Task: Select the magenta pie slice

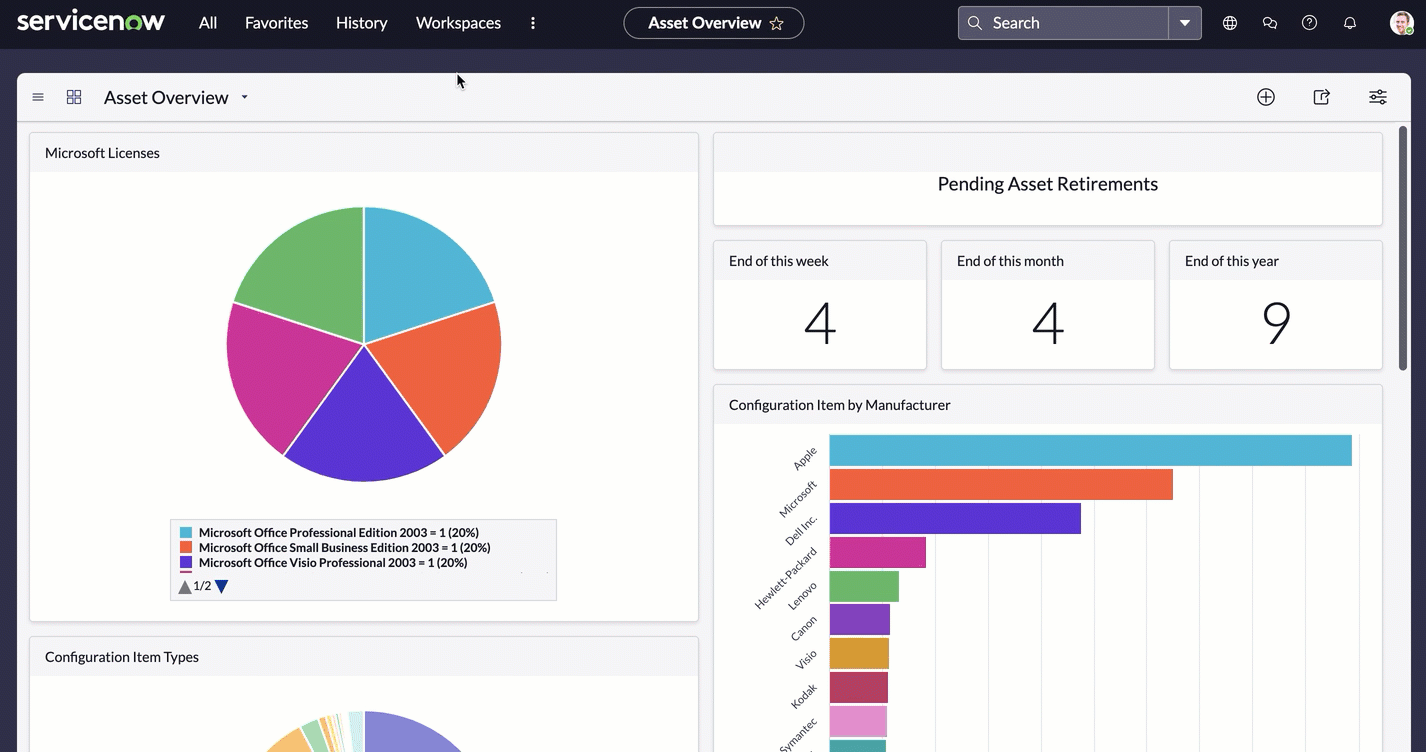Action: [x=280, y=370]
